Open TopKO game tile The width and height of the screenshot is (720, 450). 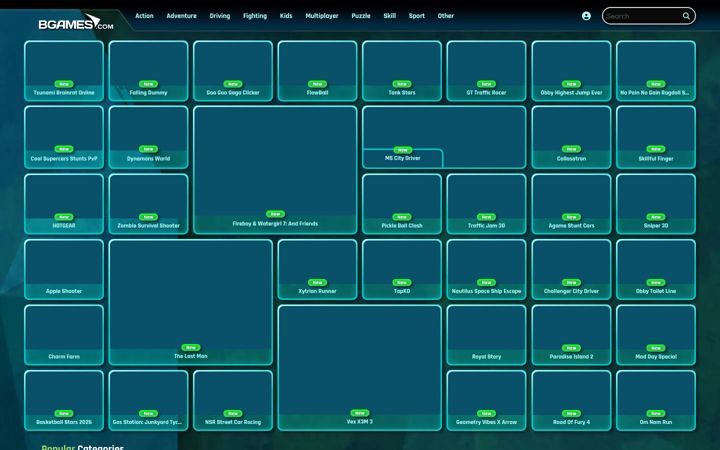[402, 270]
